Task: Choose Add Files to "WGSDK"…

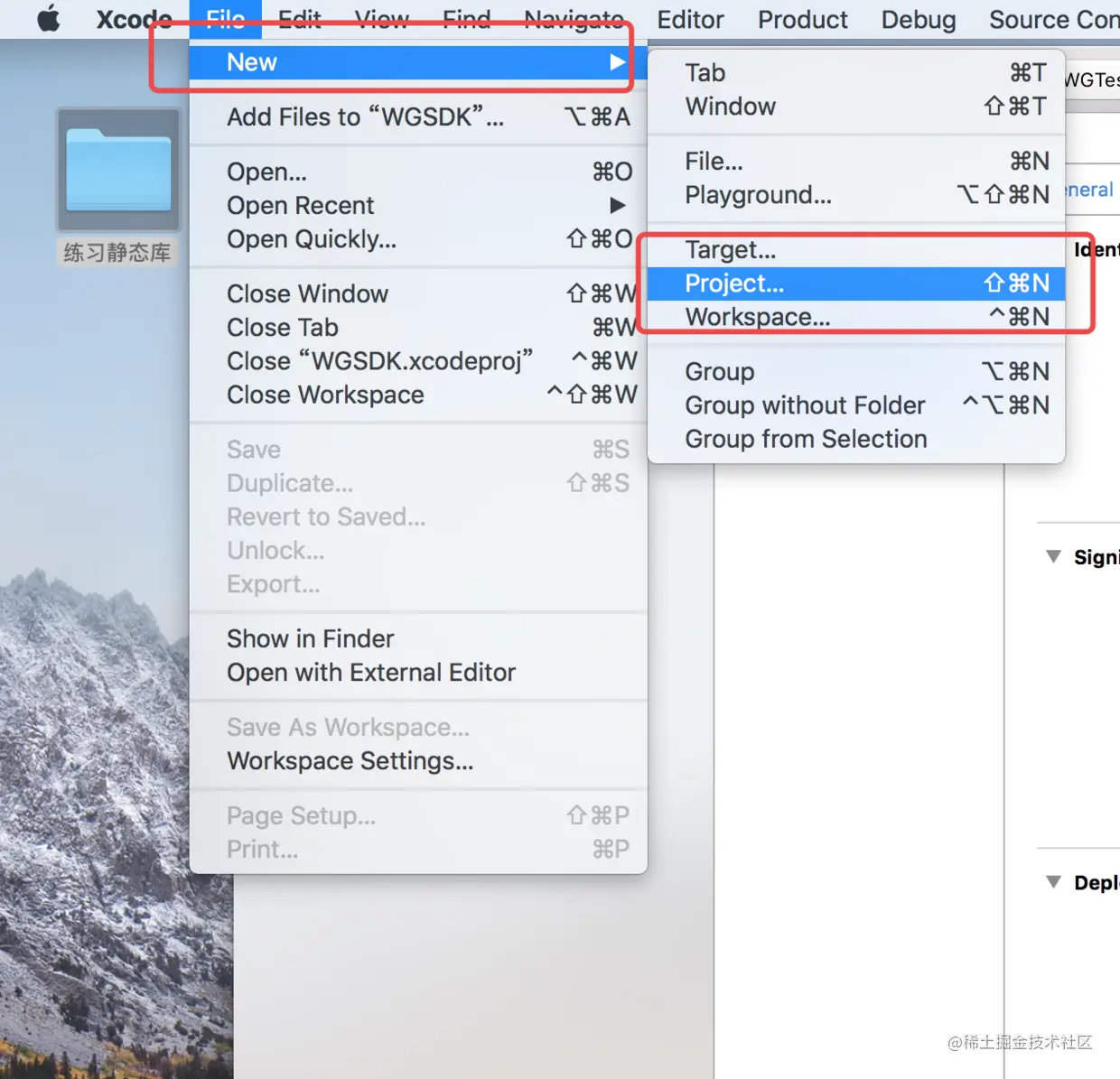Action: [418, 116]
